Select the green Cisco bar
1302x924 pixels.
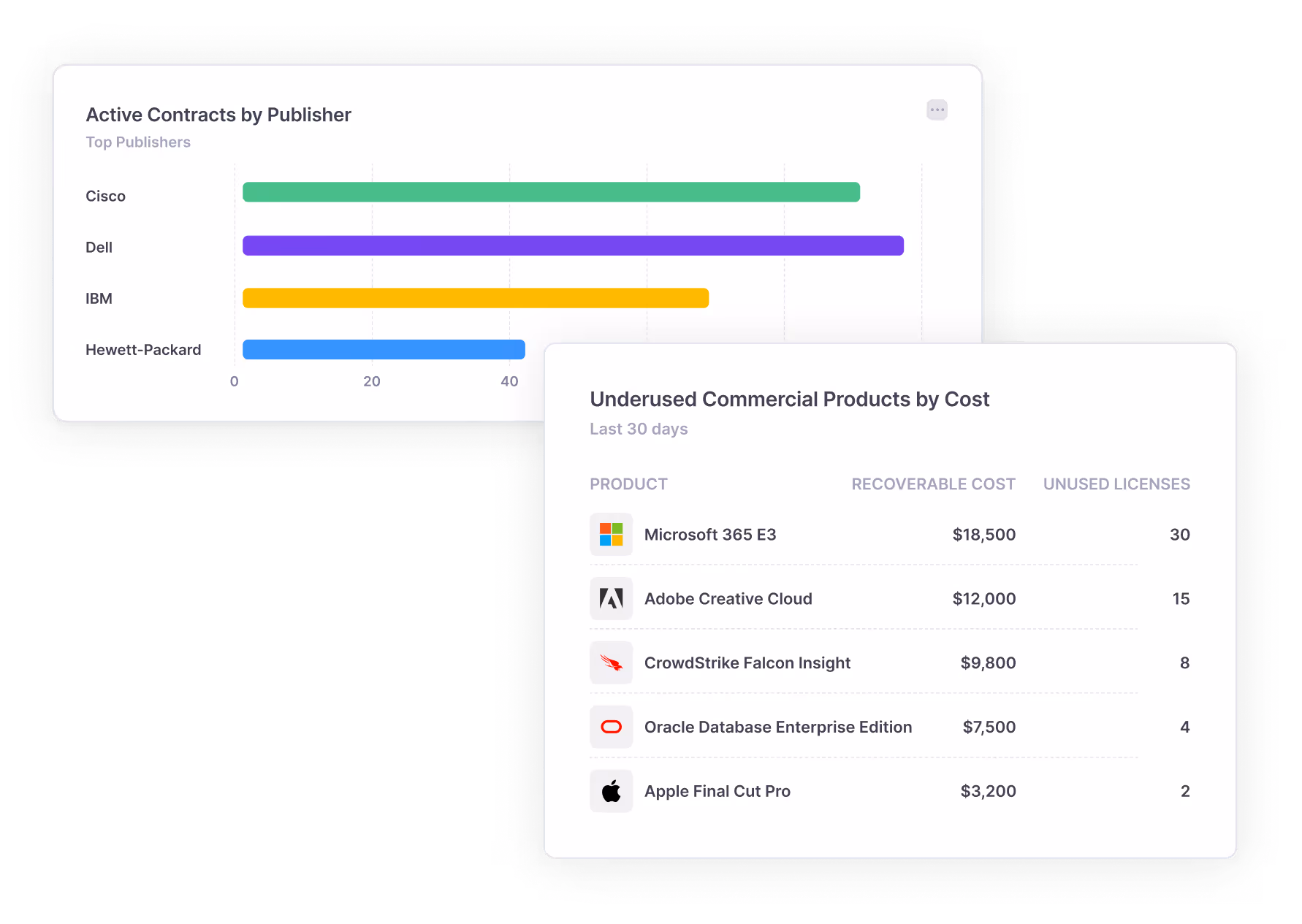[551, 192]
